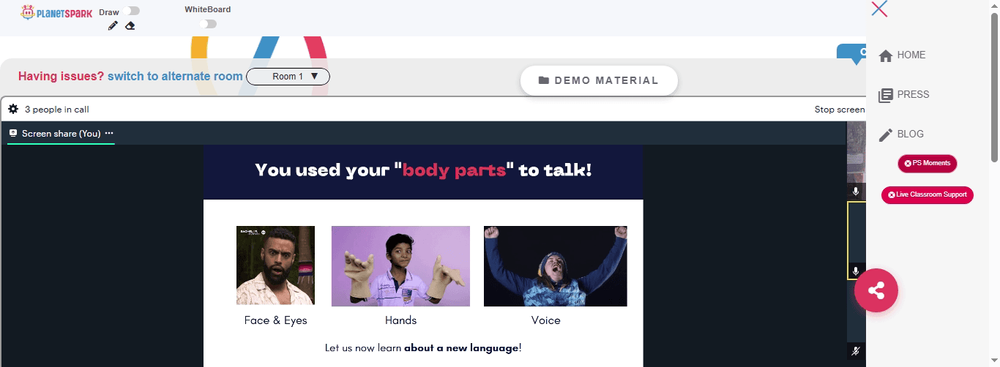This screenshot has height=367, width=1000.
Task: Click the Blog pencil icon
Action: (x=885, y=135)
